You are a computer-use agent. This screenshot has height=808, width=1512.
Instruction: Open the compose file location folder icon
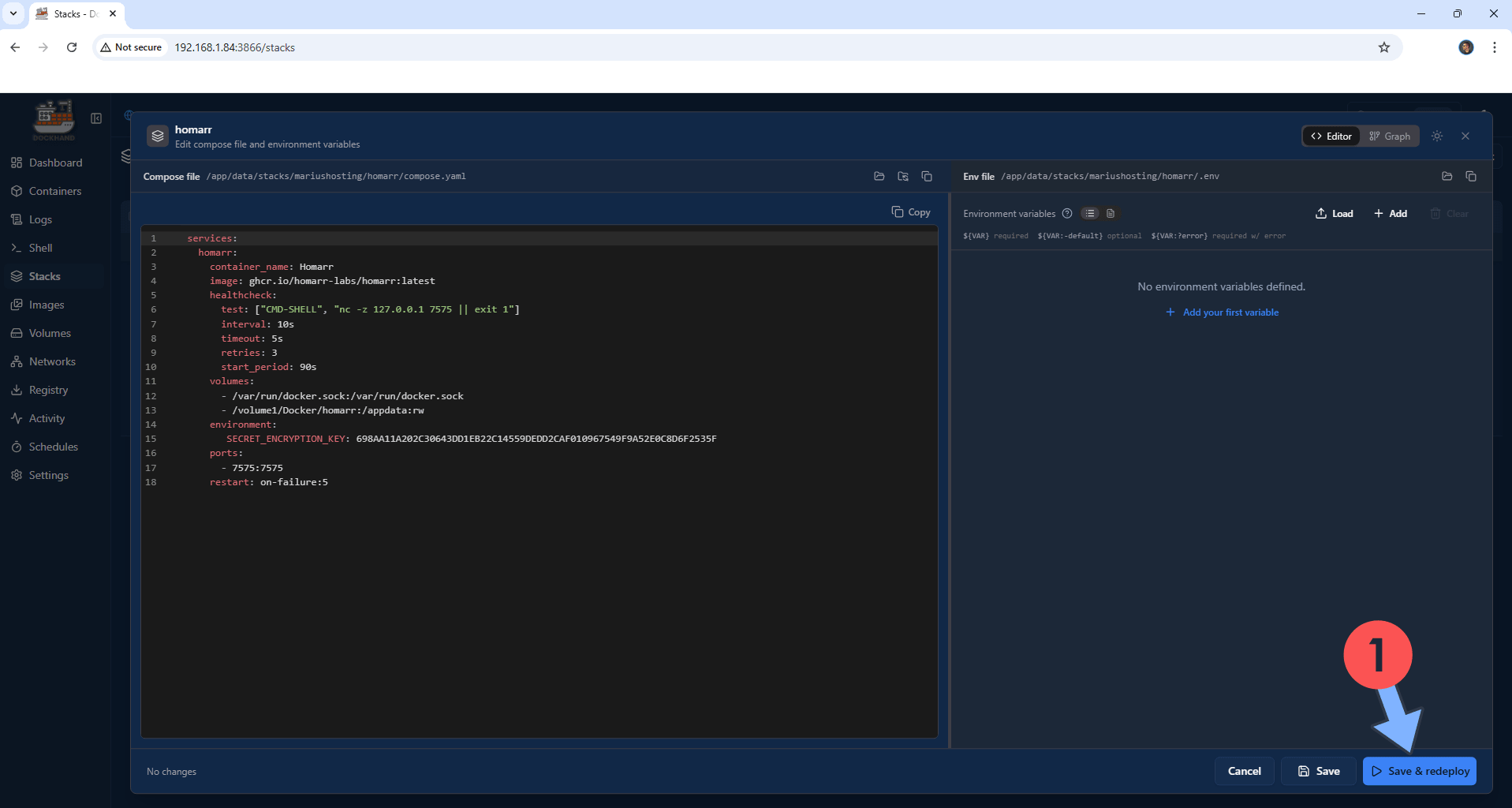click(879, 176)
